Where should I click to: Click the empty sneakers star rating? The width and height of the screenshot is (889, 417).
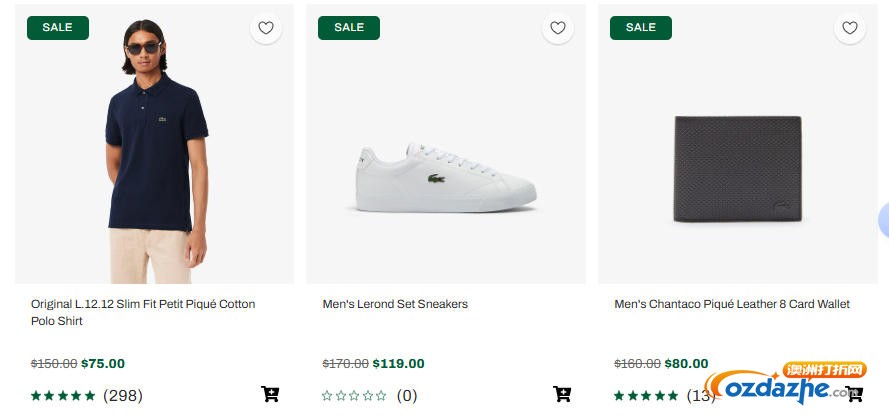[354, 396]
